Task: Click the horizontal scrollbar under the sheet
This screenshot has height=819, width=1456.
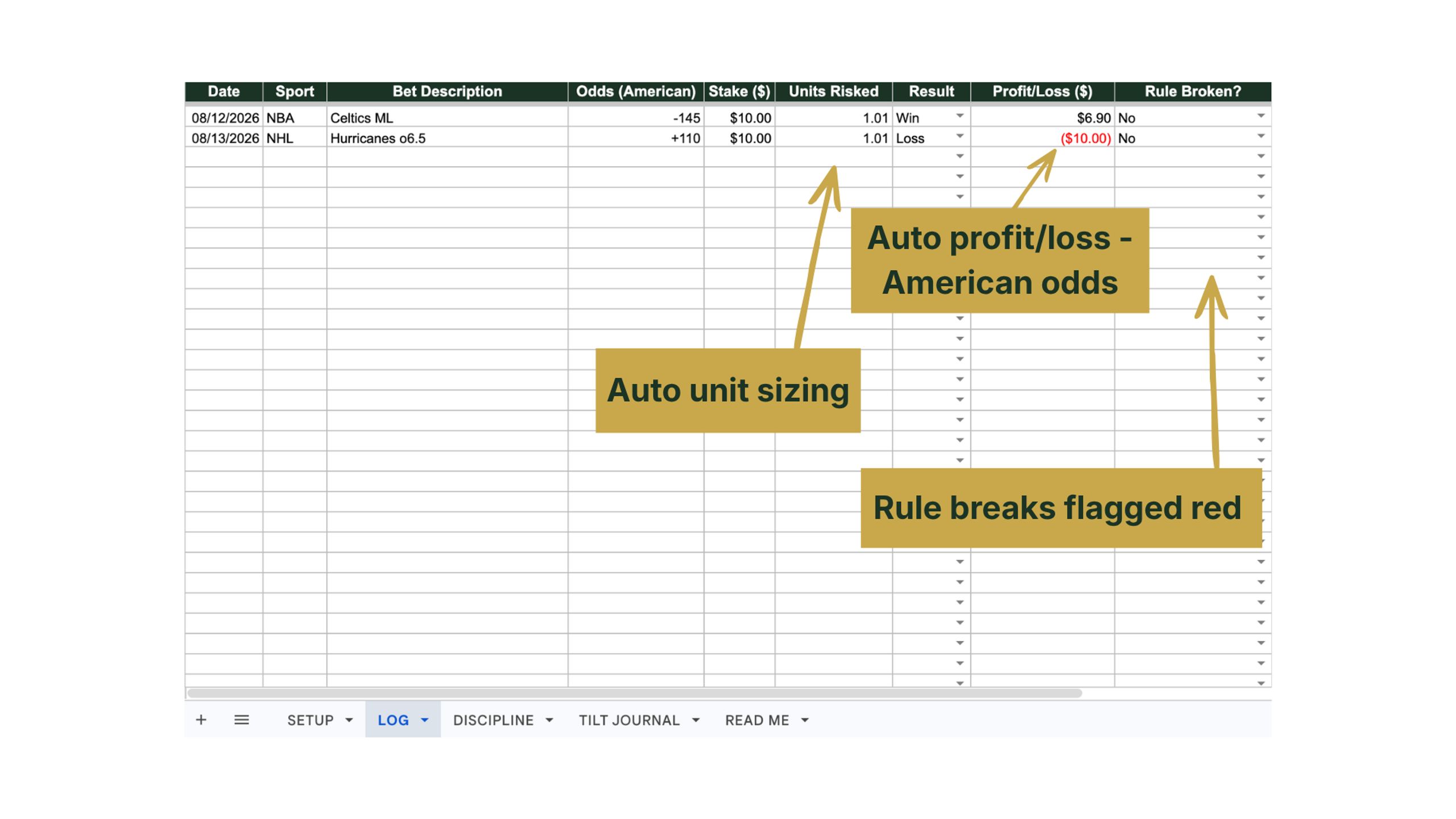Action: (634, 693)
